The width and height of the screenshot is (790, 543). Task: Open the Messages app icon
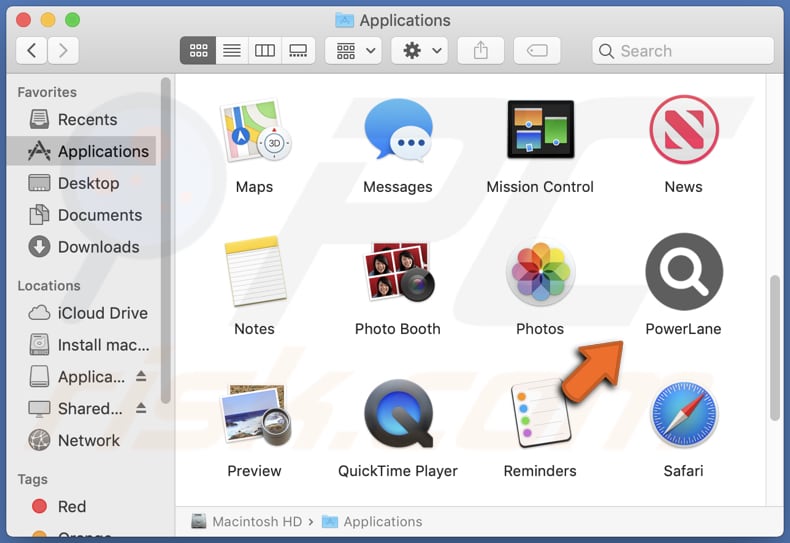398,130
